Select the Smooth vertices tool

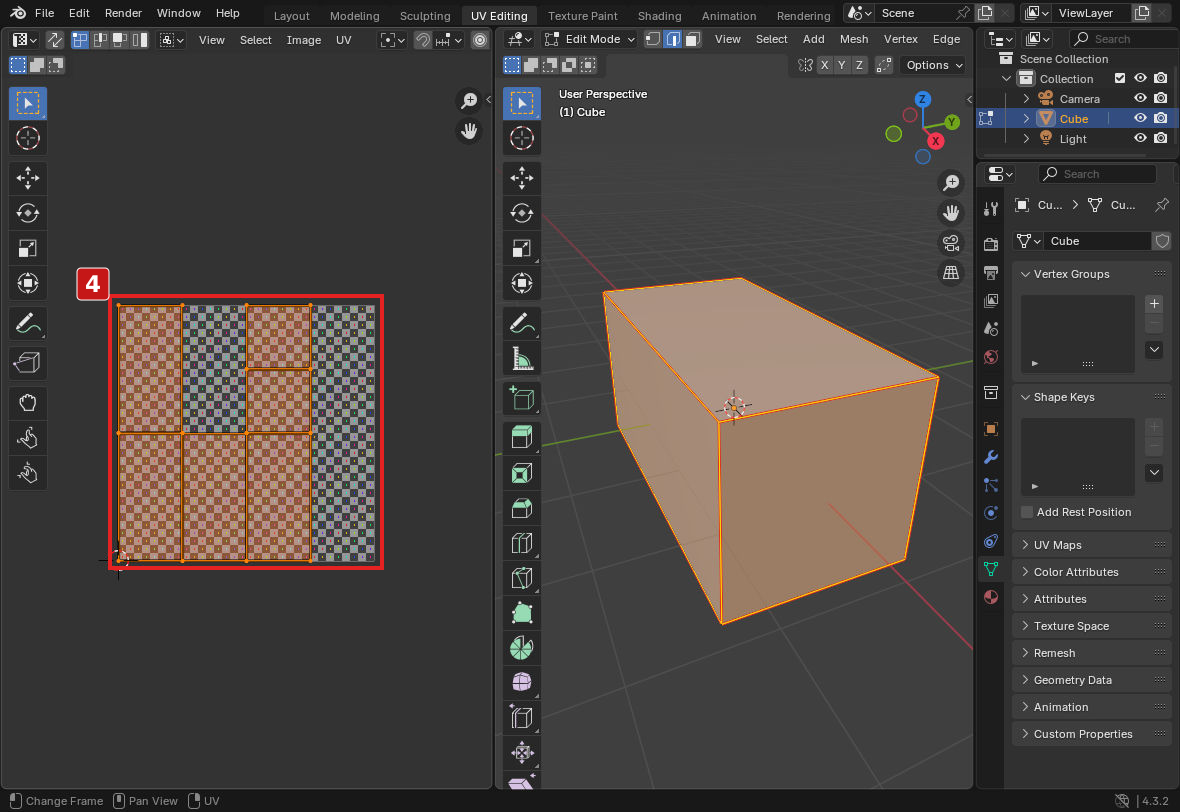click(522, 683)
